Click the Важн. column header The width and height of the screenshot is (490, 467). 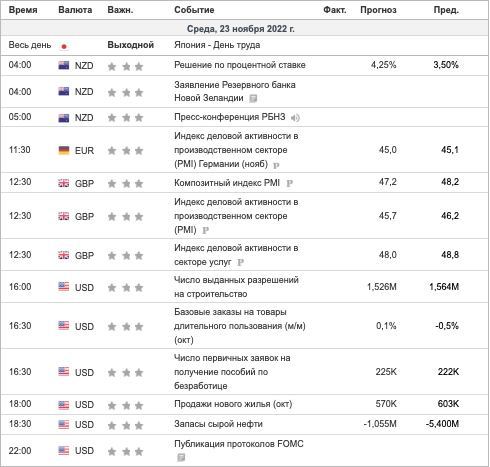[x=120, y=10]
